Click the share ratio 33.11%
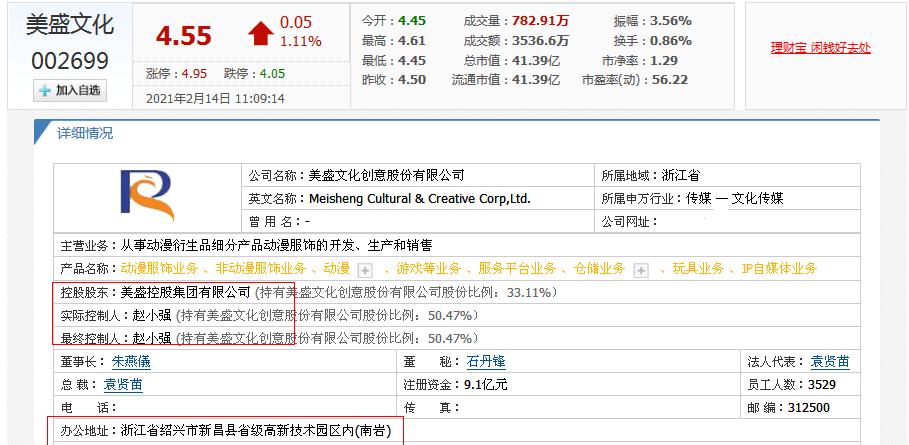 pyautogui.click(x=529, y=293)
